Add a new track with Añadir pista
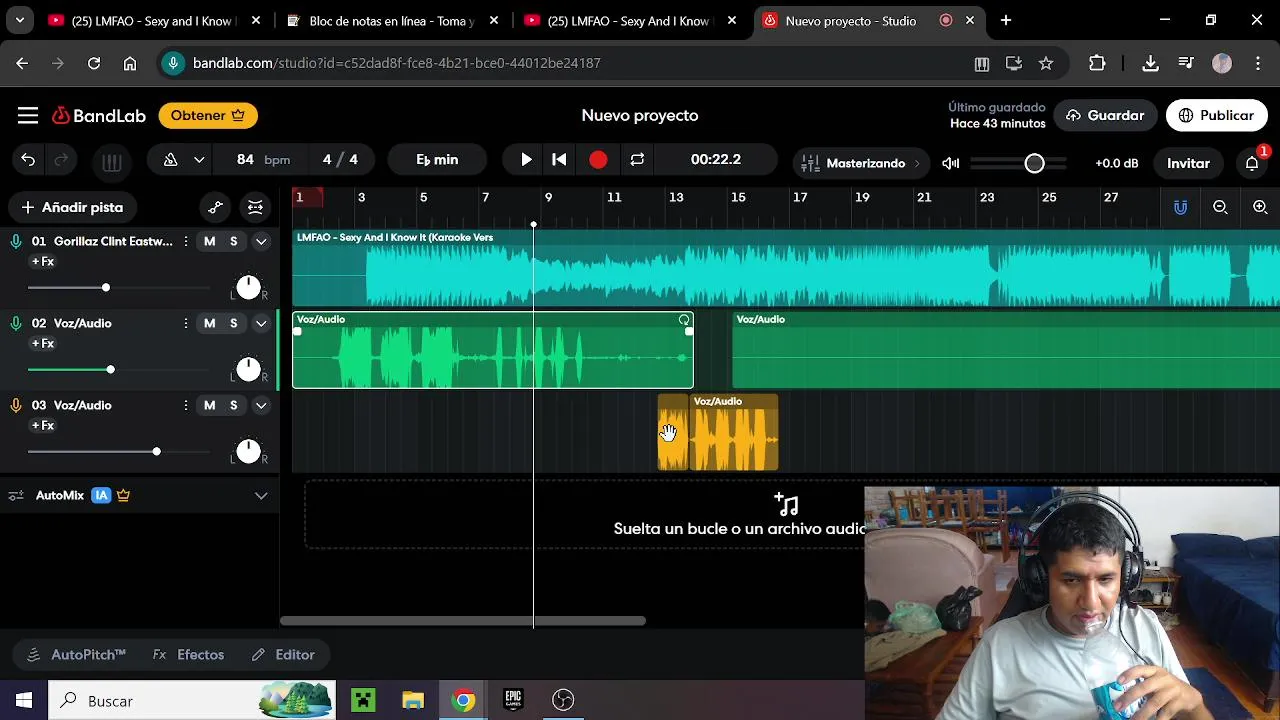1280x720 pixels. click(x=72, y=208)
